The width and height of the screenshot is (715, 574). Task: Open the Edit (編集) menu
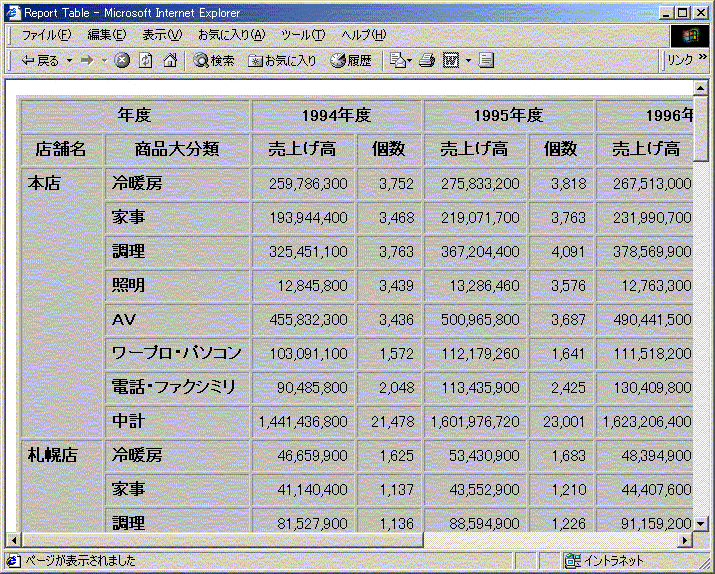(x=107, y=35)
